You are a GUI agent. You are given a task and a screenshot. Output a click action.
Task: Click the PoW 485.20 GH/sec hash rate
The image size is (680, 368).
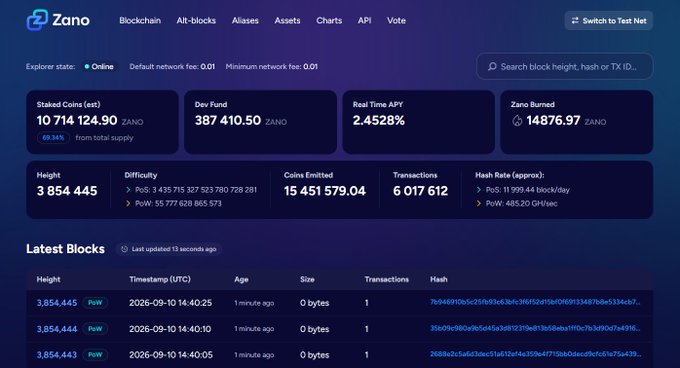pos(522,203)
